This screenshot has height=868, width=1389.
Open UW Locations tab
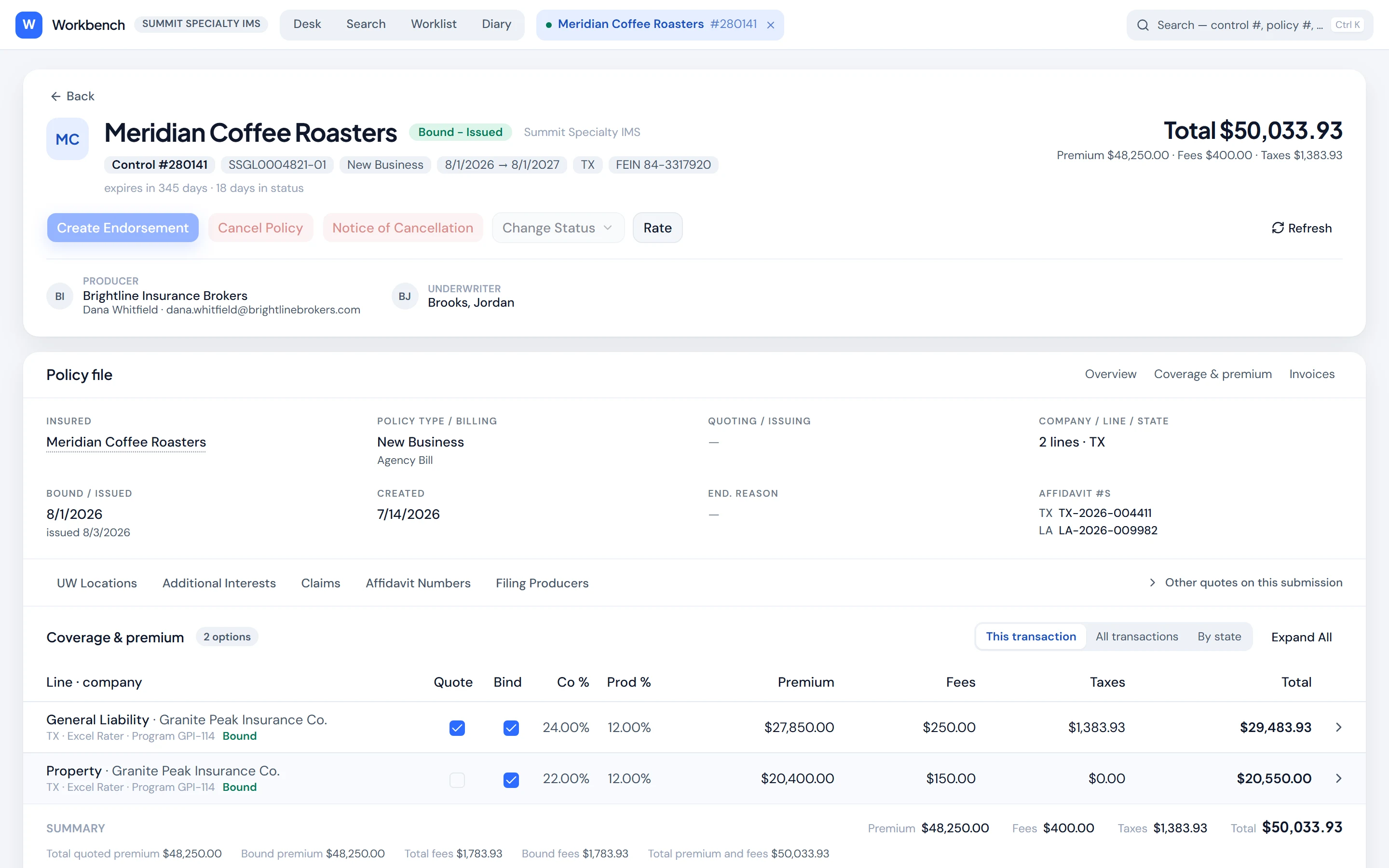click(97, 583)
